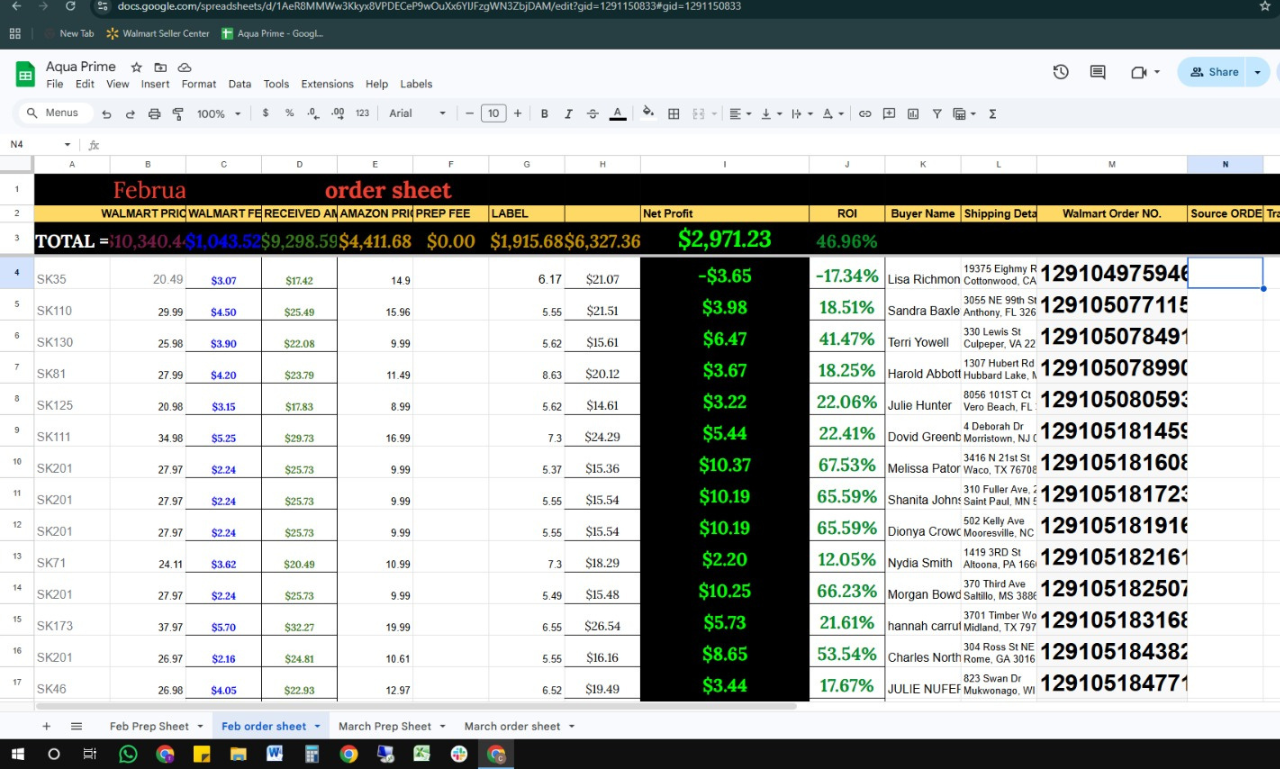
Task: Open horizontal align dropdown
Action: [740, 114]
